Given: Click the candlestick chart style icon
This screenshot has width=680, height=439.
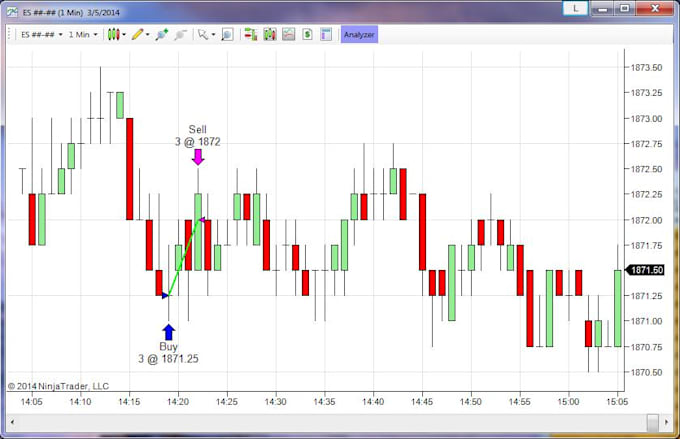Looking at the screenshot, I should pos(114,35).
